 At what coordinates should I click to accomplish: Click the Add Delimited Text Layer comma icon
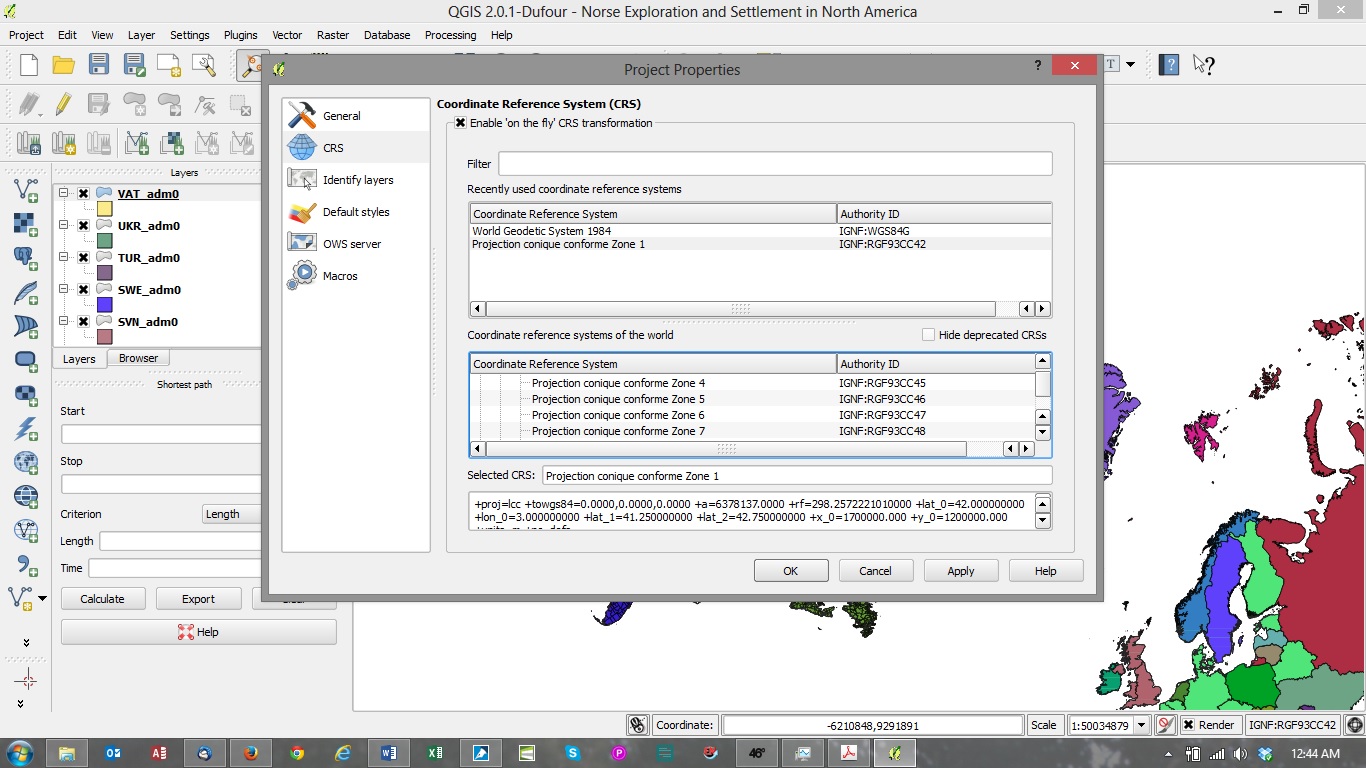tap(26, 564)
